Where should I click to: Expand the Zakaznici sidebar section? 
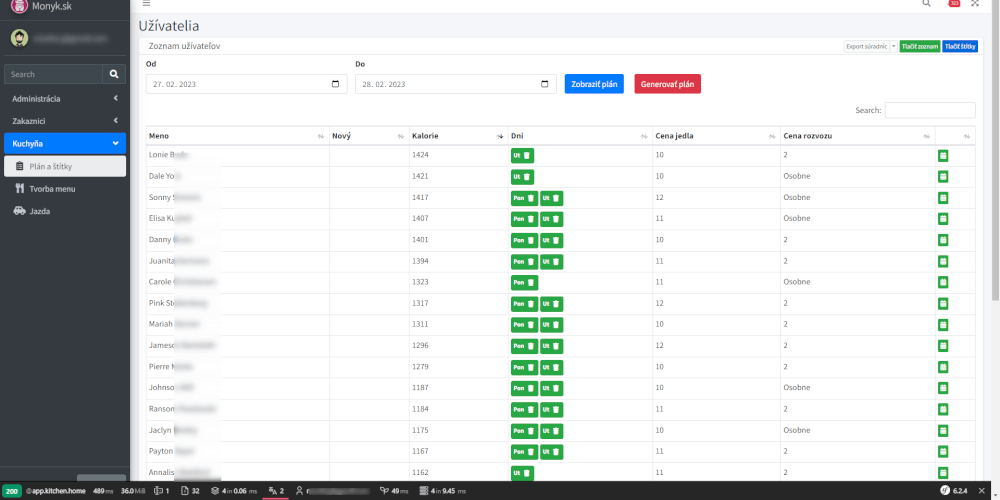tap(65, 121)
